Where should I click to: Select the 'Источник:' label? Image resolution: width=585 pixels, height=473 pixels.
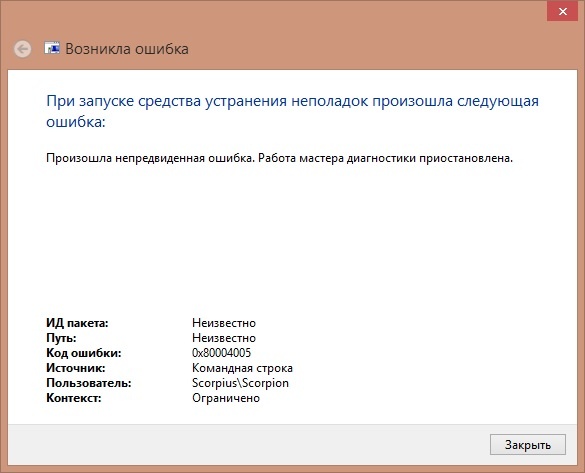click(x=76, y=368)
